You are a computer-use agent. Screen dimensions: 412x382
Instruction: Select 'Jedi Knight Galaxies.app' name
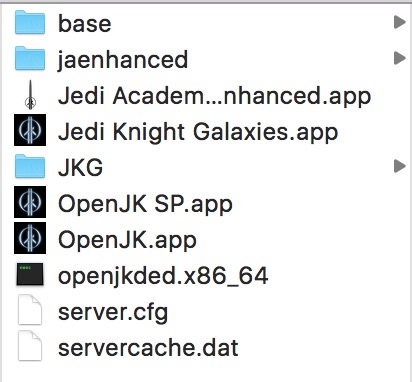[x=198, y=132]
